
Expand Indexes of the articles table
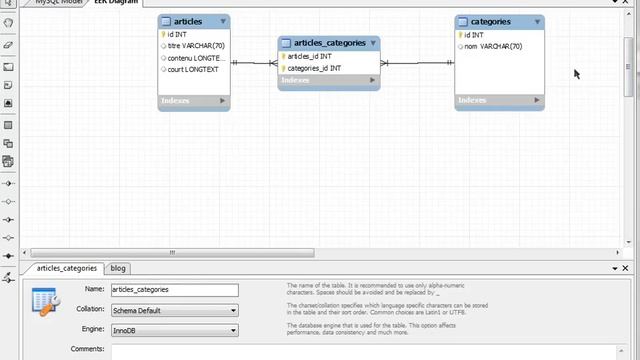[x=222, y=100]
